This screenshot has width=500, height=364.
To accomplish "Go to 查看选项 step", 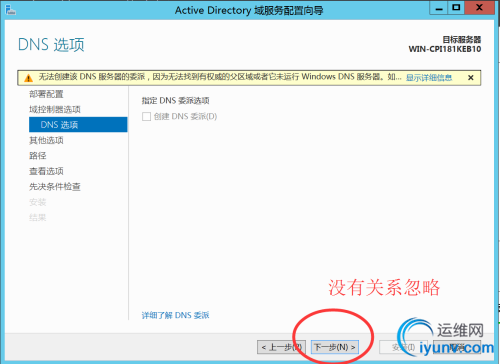I will [x=46, y=171].
